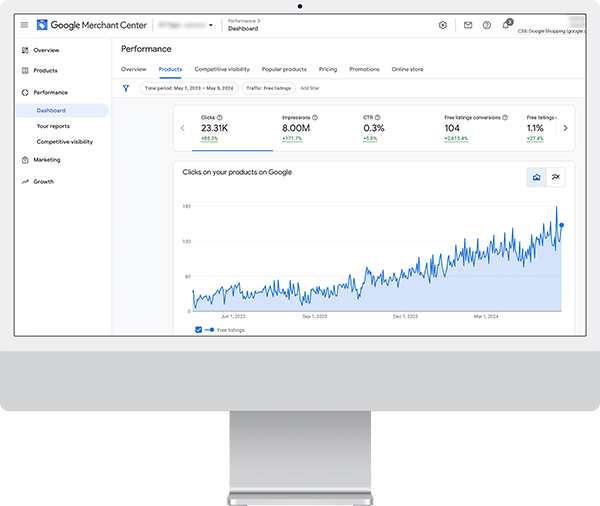Switch to the area chart view
This screenshot has height=506, width=600.
(x=537, y=177)
